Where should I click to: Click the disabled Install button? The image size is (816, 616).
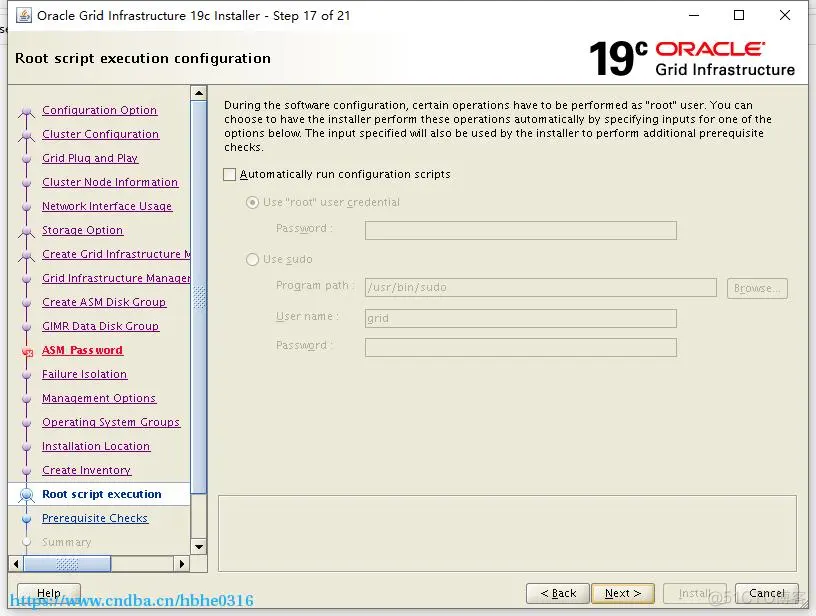point(694,593)
